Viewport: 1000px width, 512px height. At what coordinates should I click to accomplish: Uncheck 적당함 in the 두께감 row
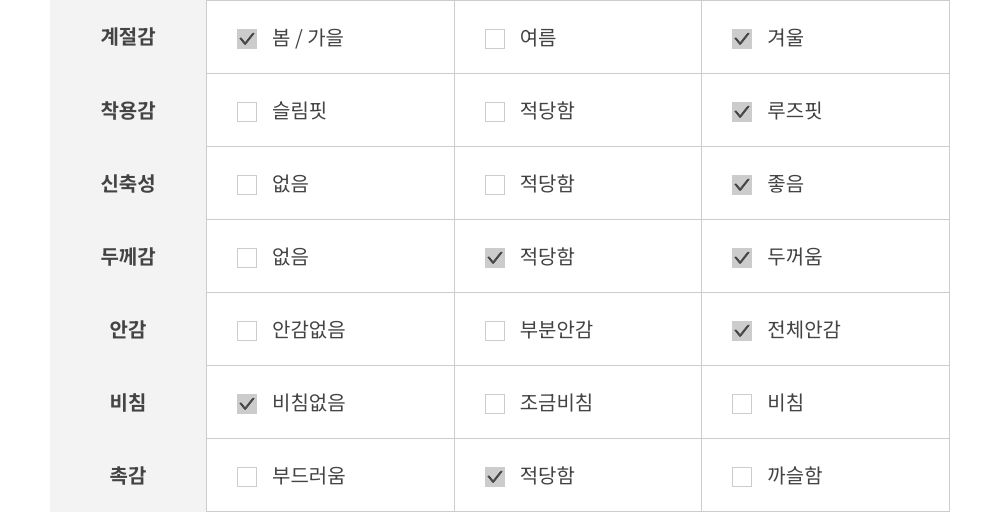coord(495,258)
